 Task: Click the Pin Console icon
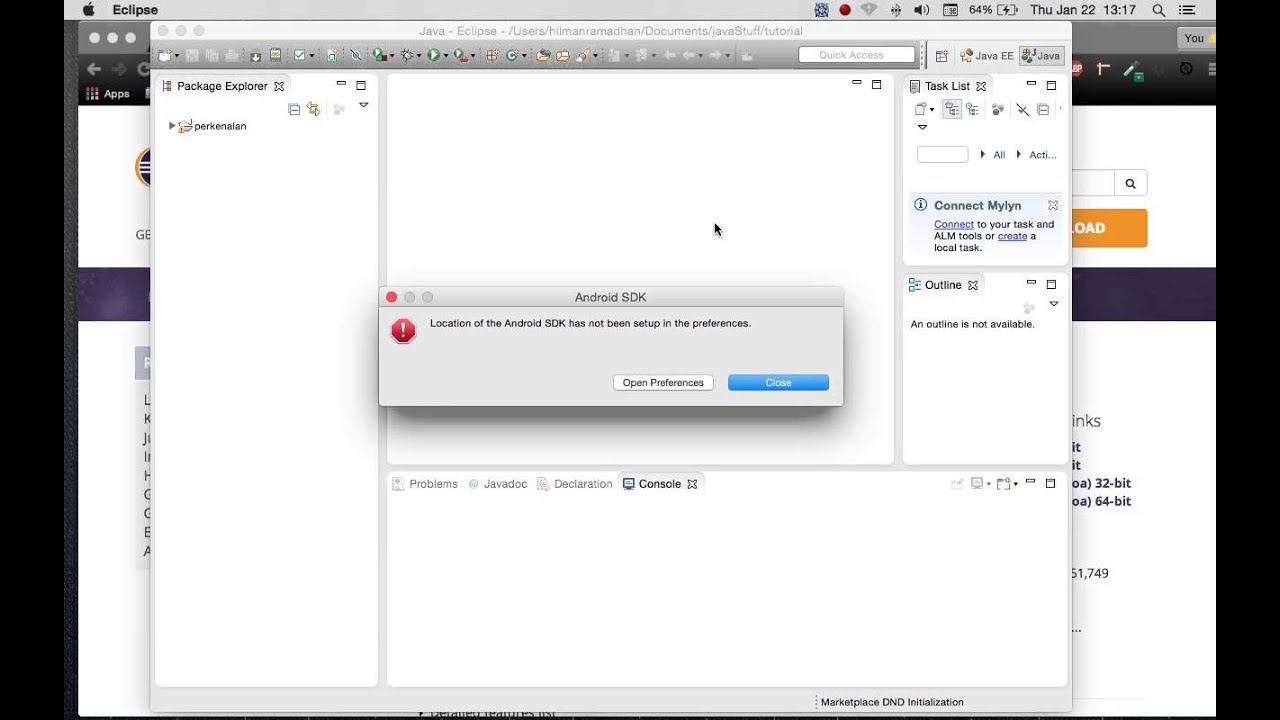[957, 484]
